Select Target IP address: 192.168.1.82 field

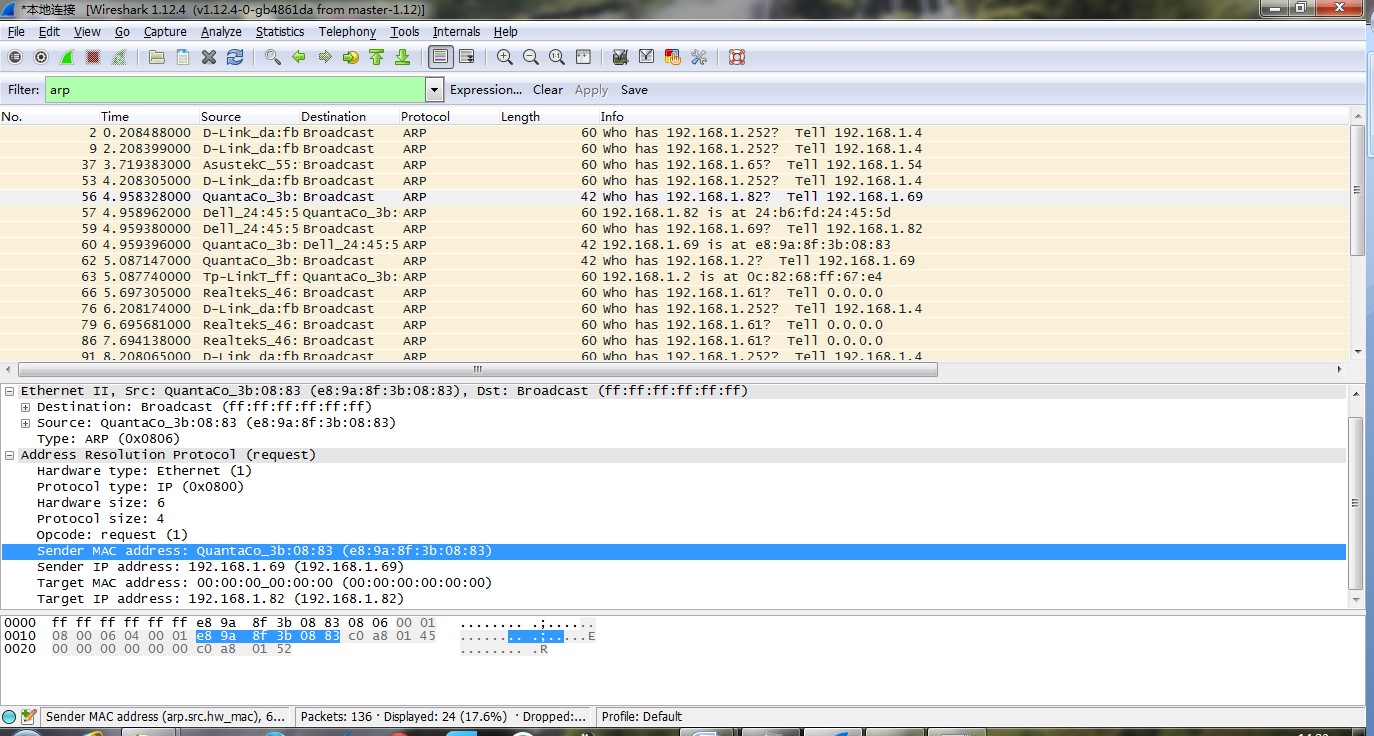[220, 599]
